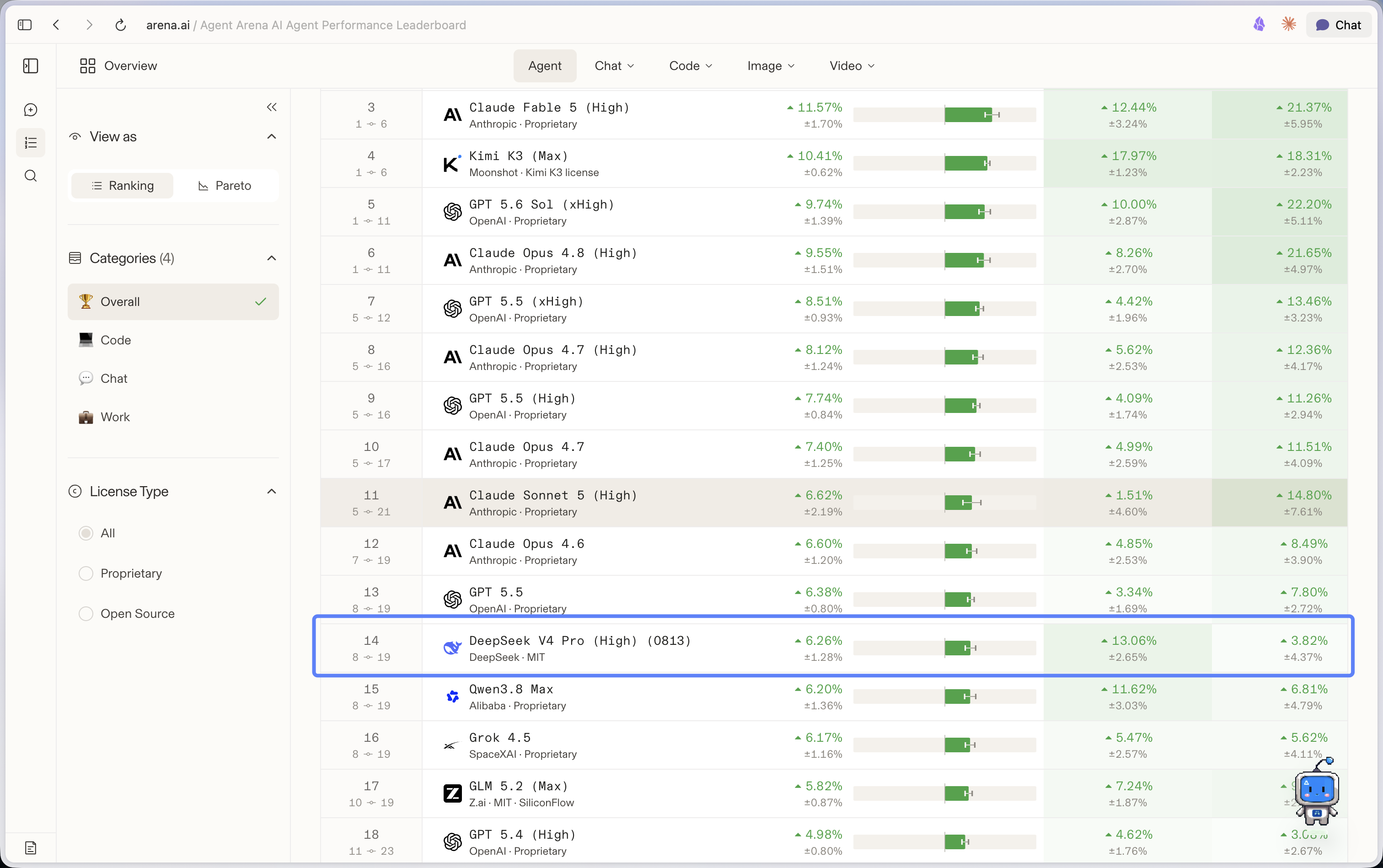Click the DeepSeek whale logo
The height and width of the screenshot is (868, 1383).
[x=452, y=648]
